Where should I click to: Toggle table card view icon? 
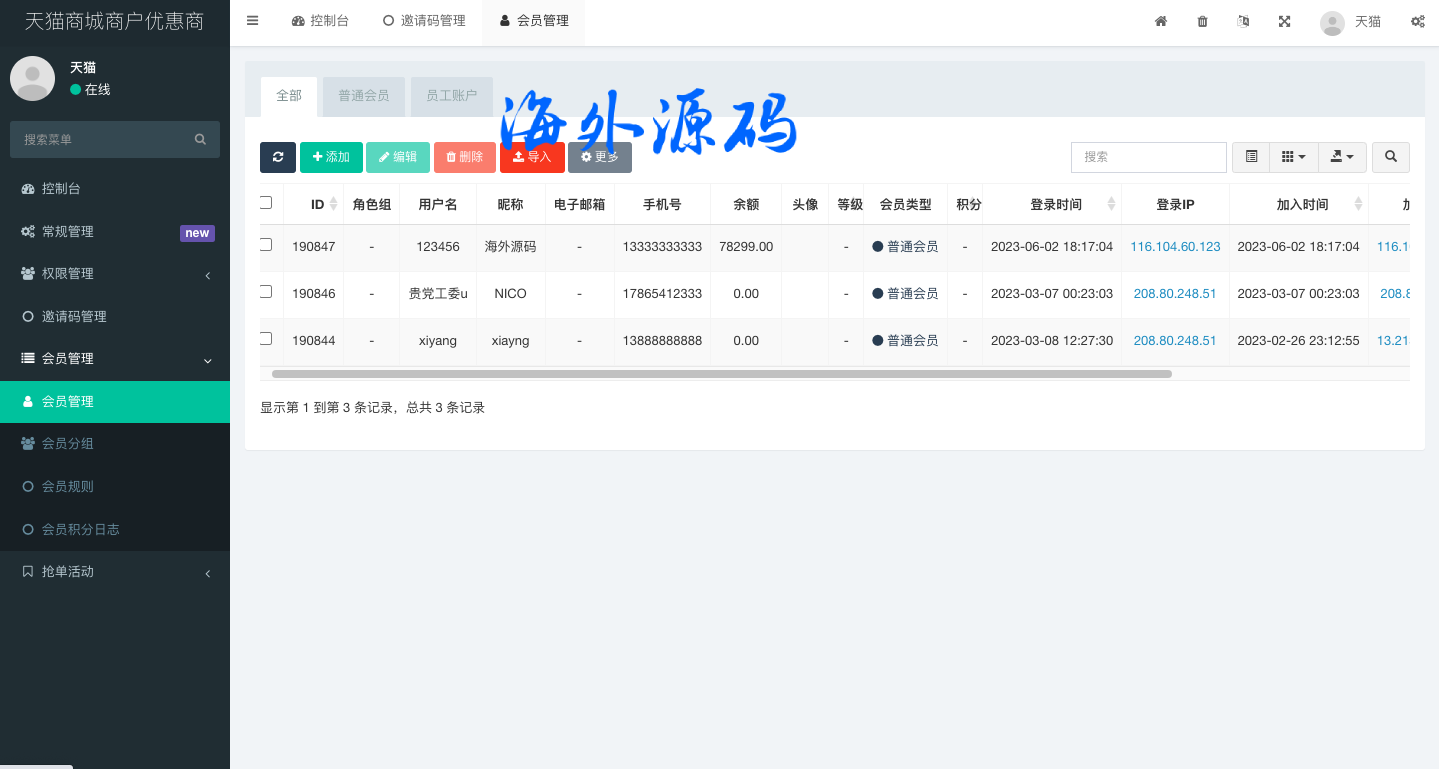tap(1251, 157)
